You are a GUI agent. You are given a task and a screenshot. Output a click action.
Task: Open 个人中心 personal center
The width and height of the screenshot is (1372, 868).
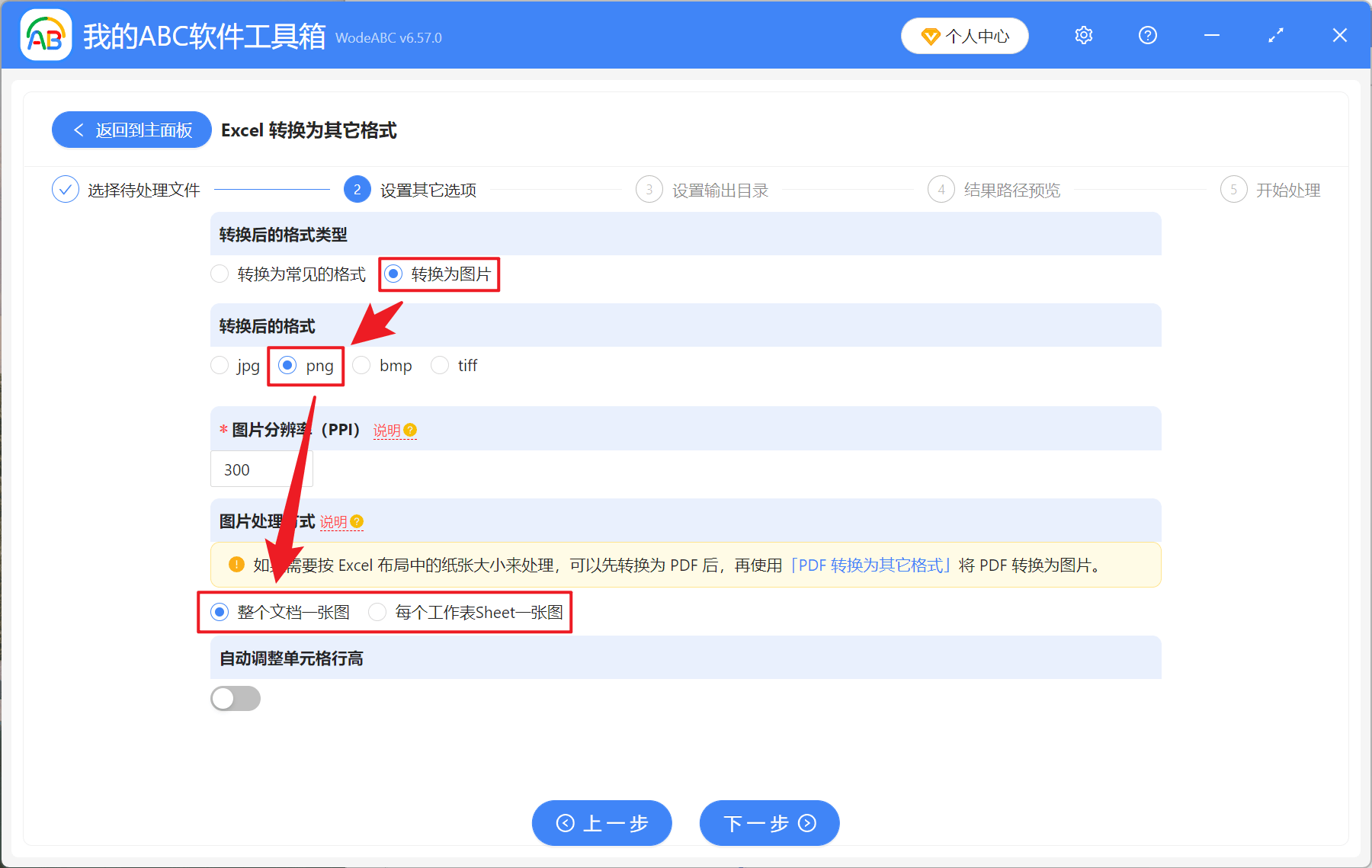(x=965, y=36)
